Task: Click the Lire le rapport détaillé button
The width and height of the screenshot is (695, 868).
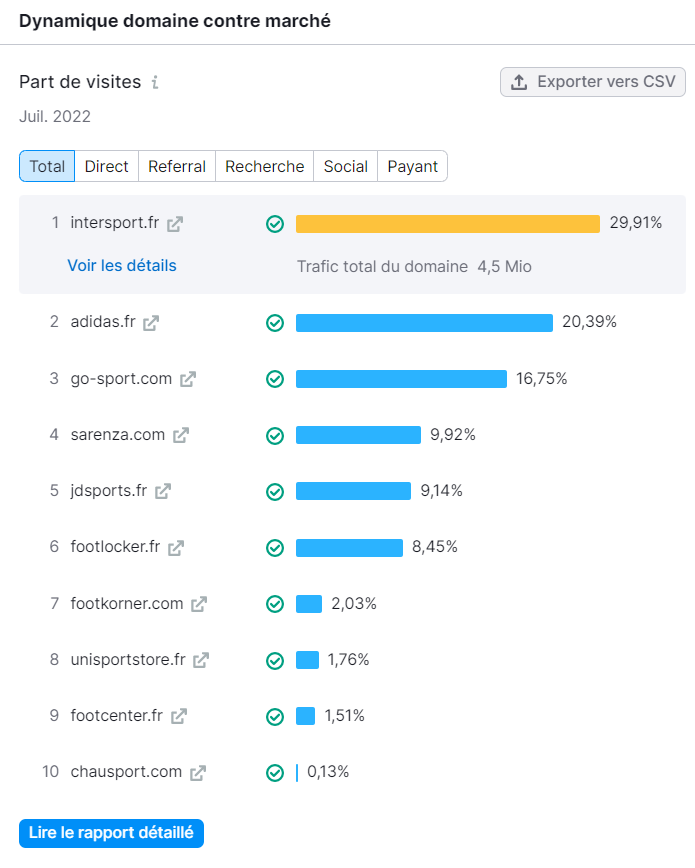Action: point(111,833)
